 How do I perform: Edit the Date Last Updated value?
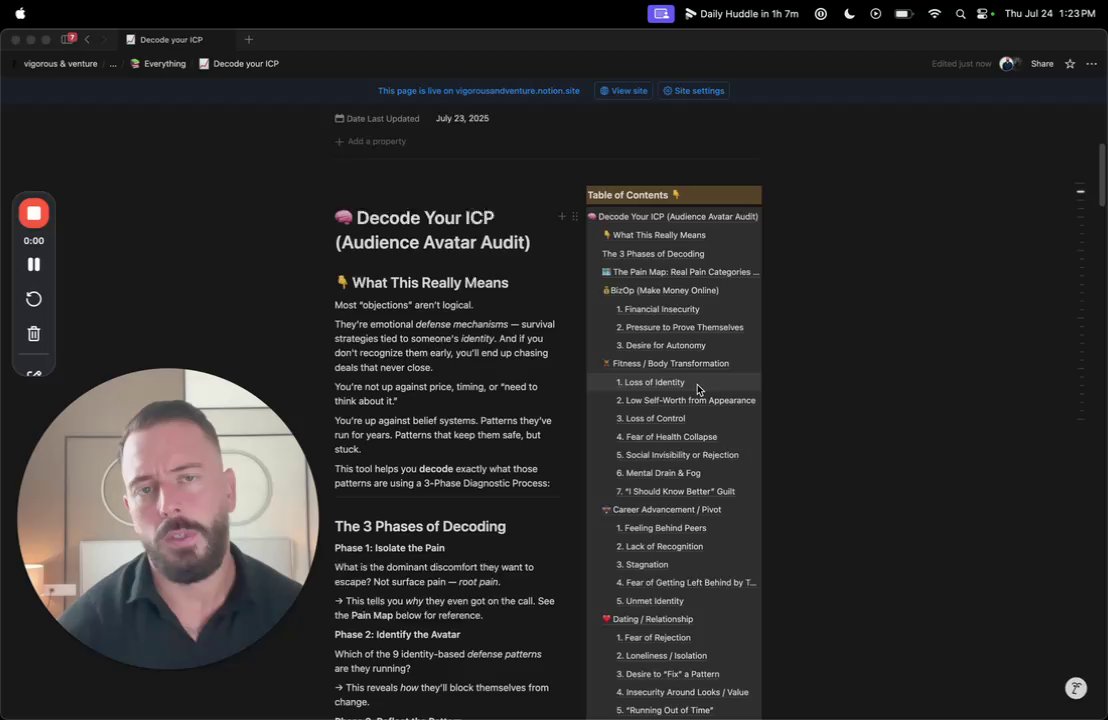pos(462,119)
